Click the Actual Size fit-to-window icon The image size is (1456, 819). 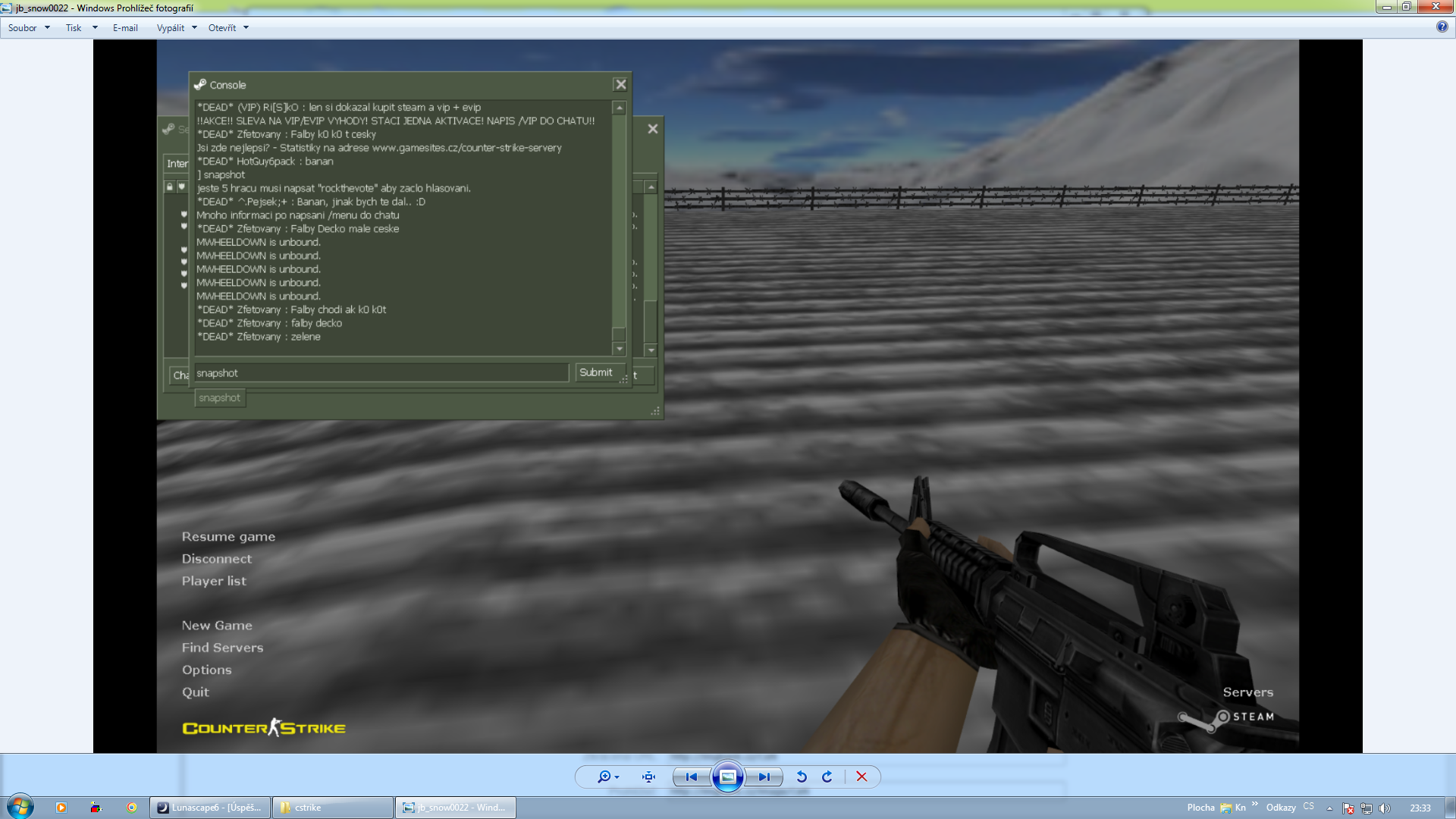(x=648, y=777)
